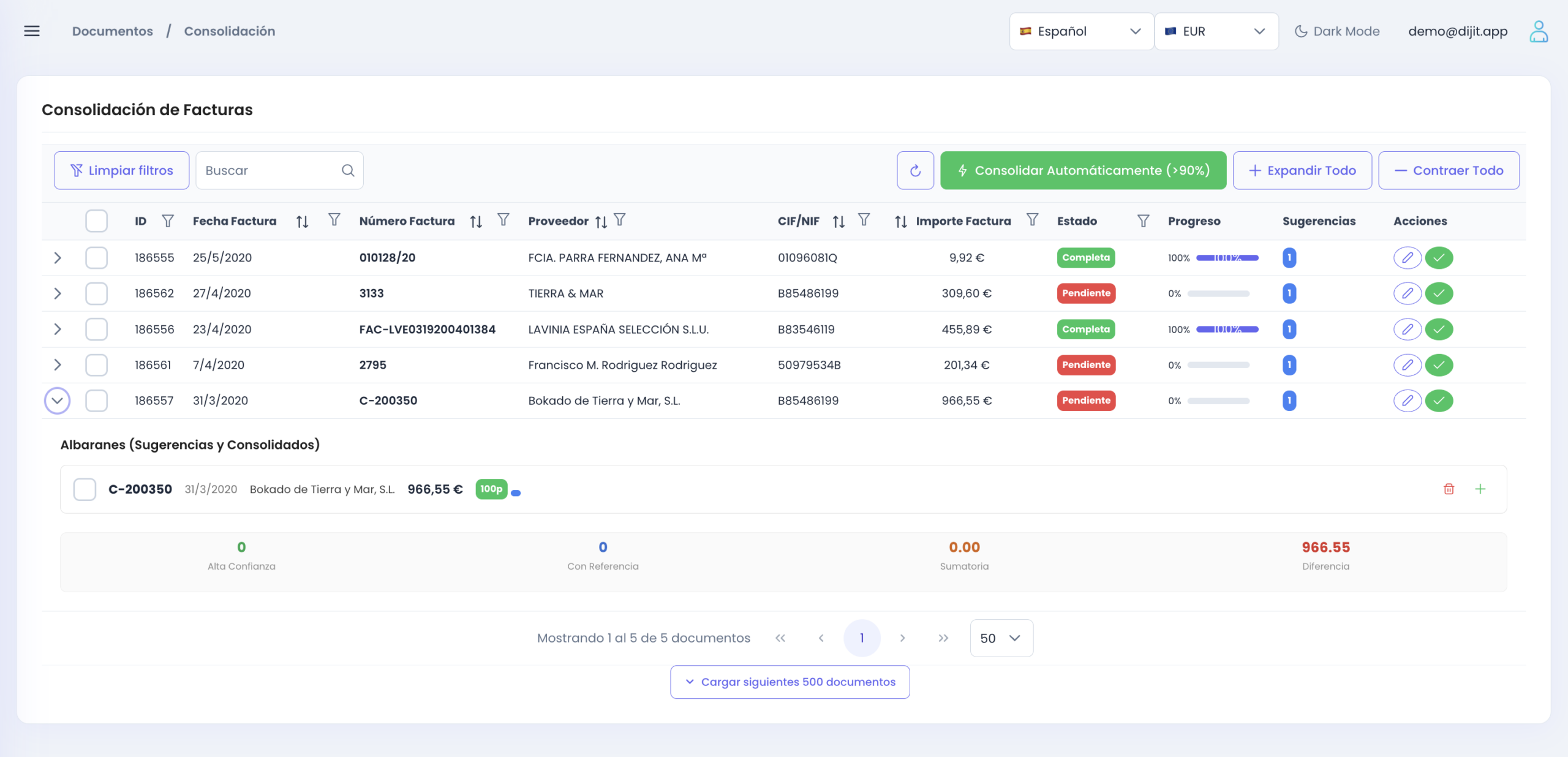
Task: Add albarán C-200350 with plus icon
Action: point(1480,489)
